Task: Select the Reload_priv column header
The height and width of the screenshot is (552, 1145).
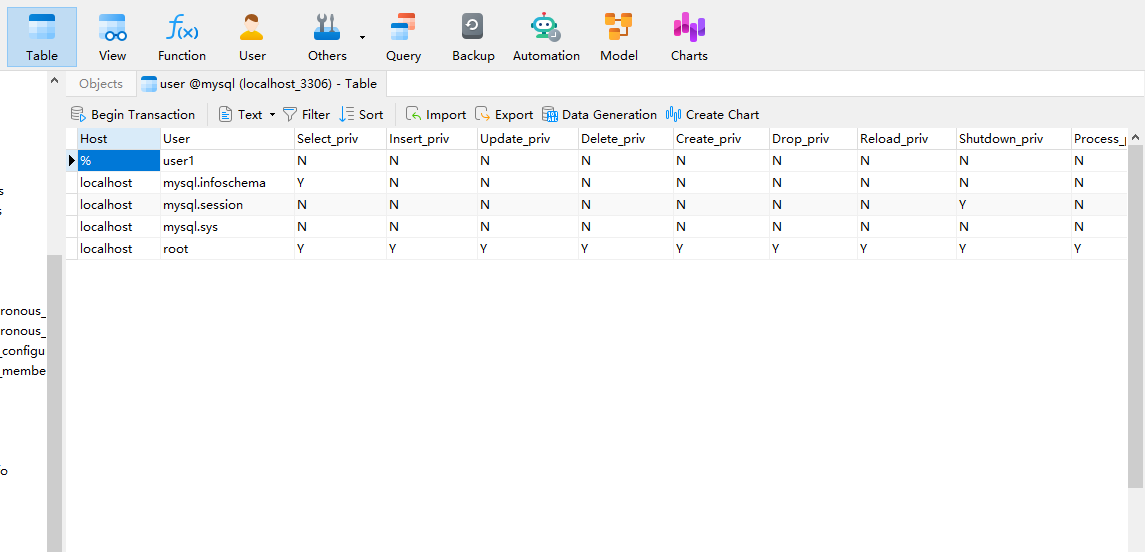Action: pyautogui.click(x=907, y=139)
